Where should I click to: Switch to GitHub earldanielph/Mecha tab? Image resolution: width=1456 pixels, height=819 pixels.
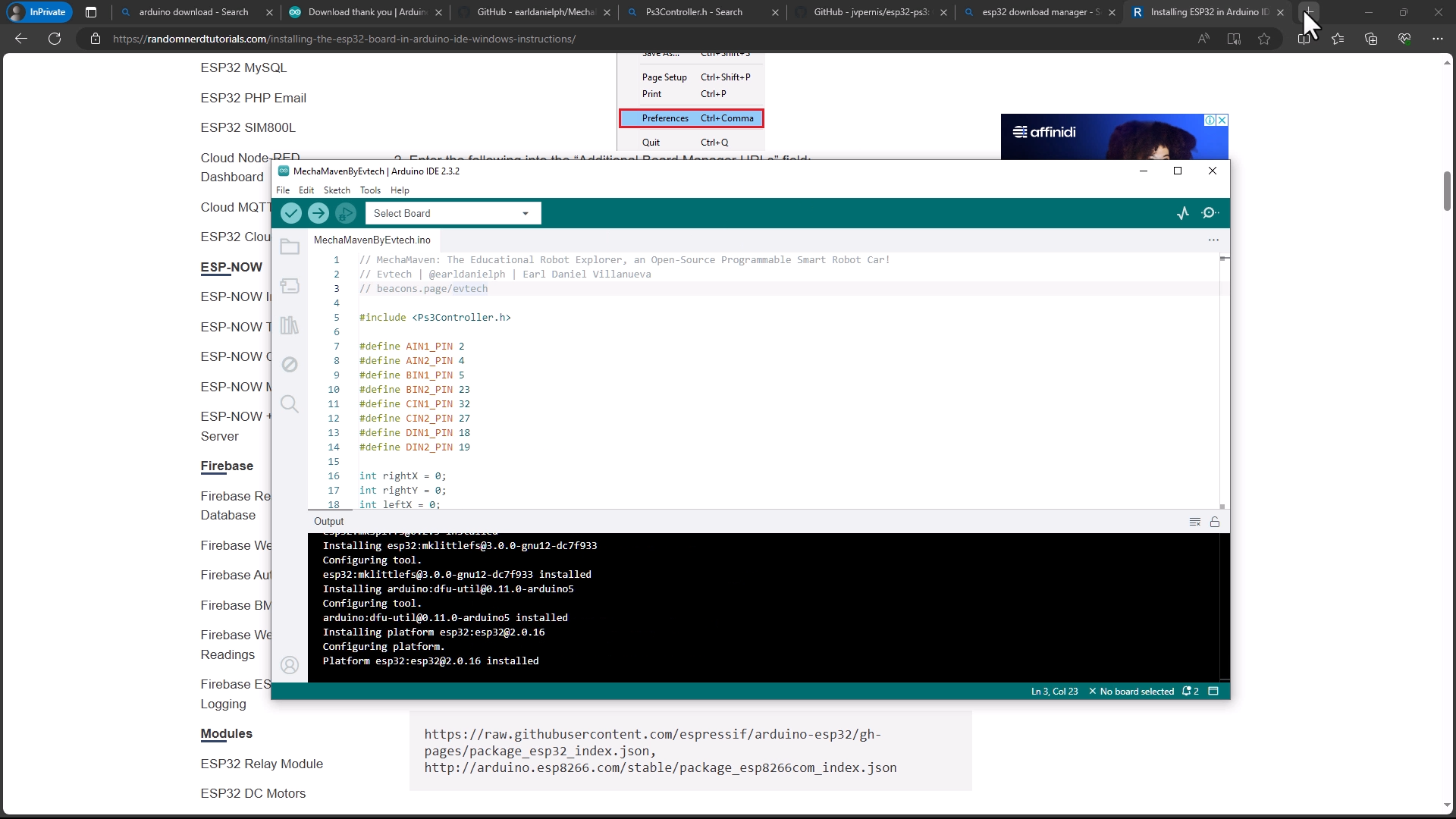click(535, 12)
